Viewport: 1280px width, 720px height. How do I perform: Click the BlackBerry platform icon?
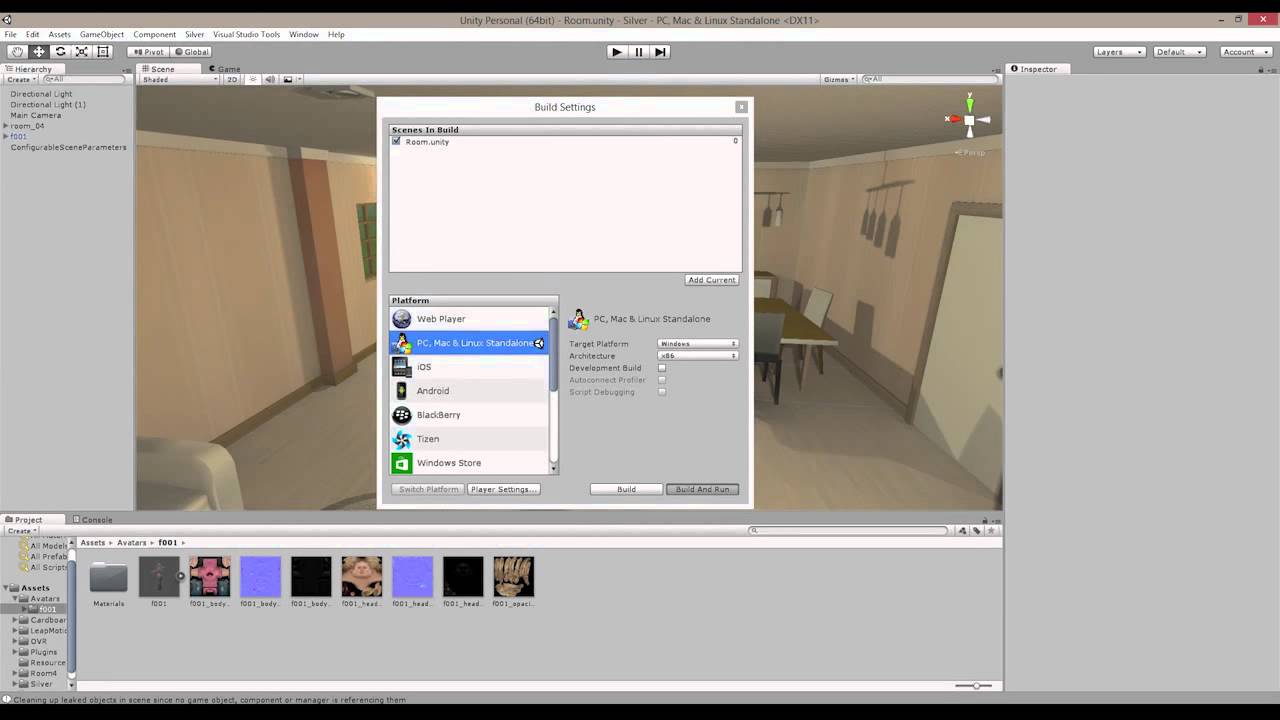pos(401,414)
